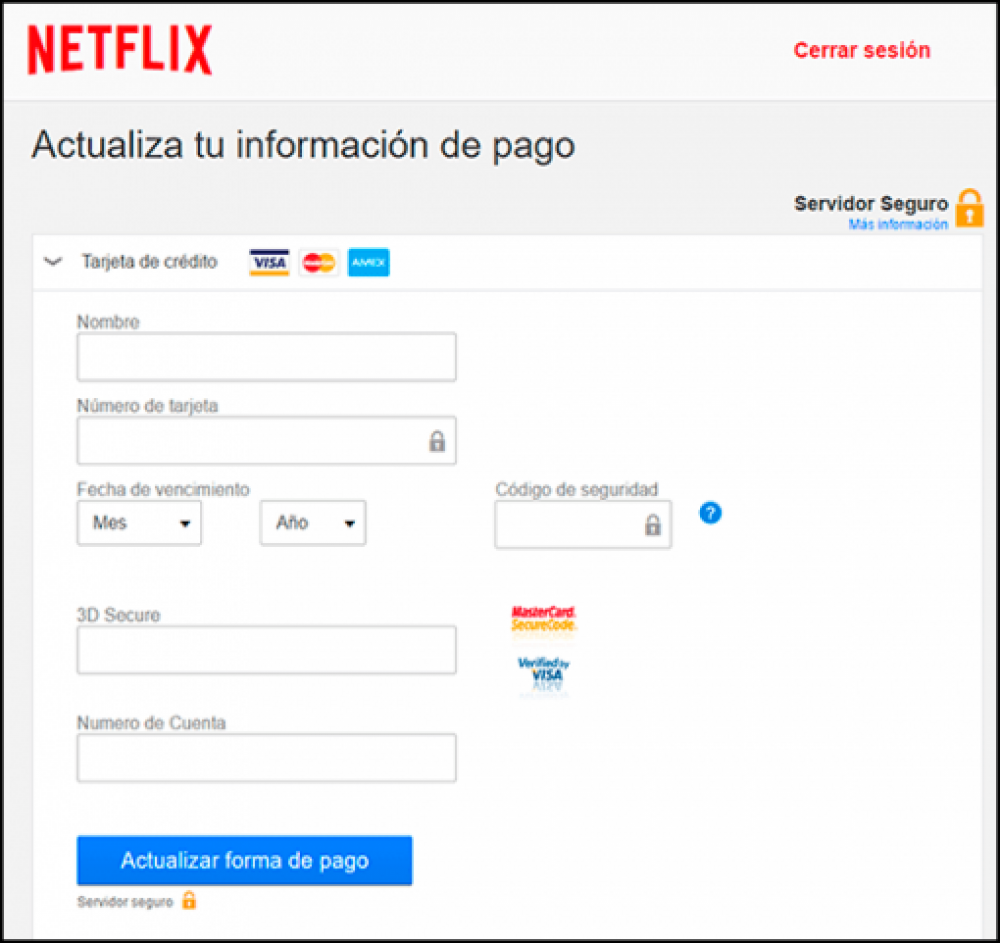Select the 3D Secure text field
The width and height of the screenshot is (1000, 943).
[x=266, y=650]
